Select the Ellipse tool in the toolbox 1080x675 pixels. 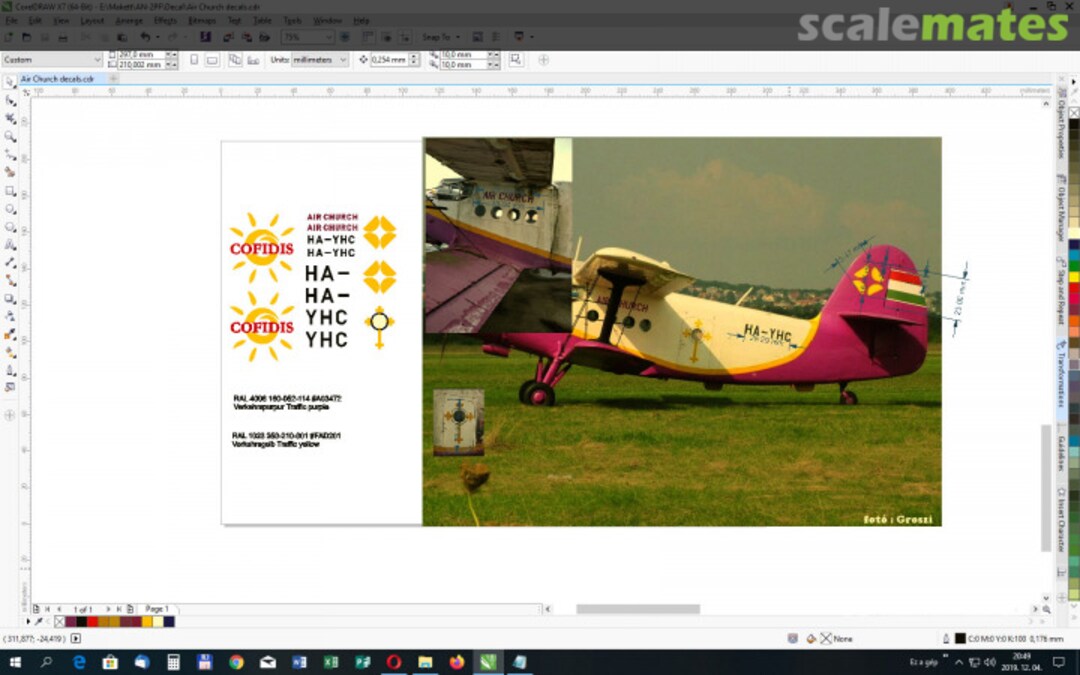10,209
